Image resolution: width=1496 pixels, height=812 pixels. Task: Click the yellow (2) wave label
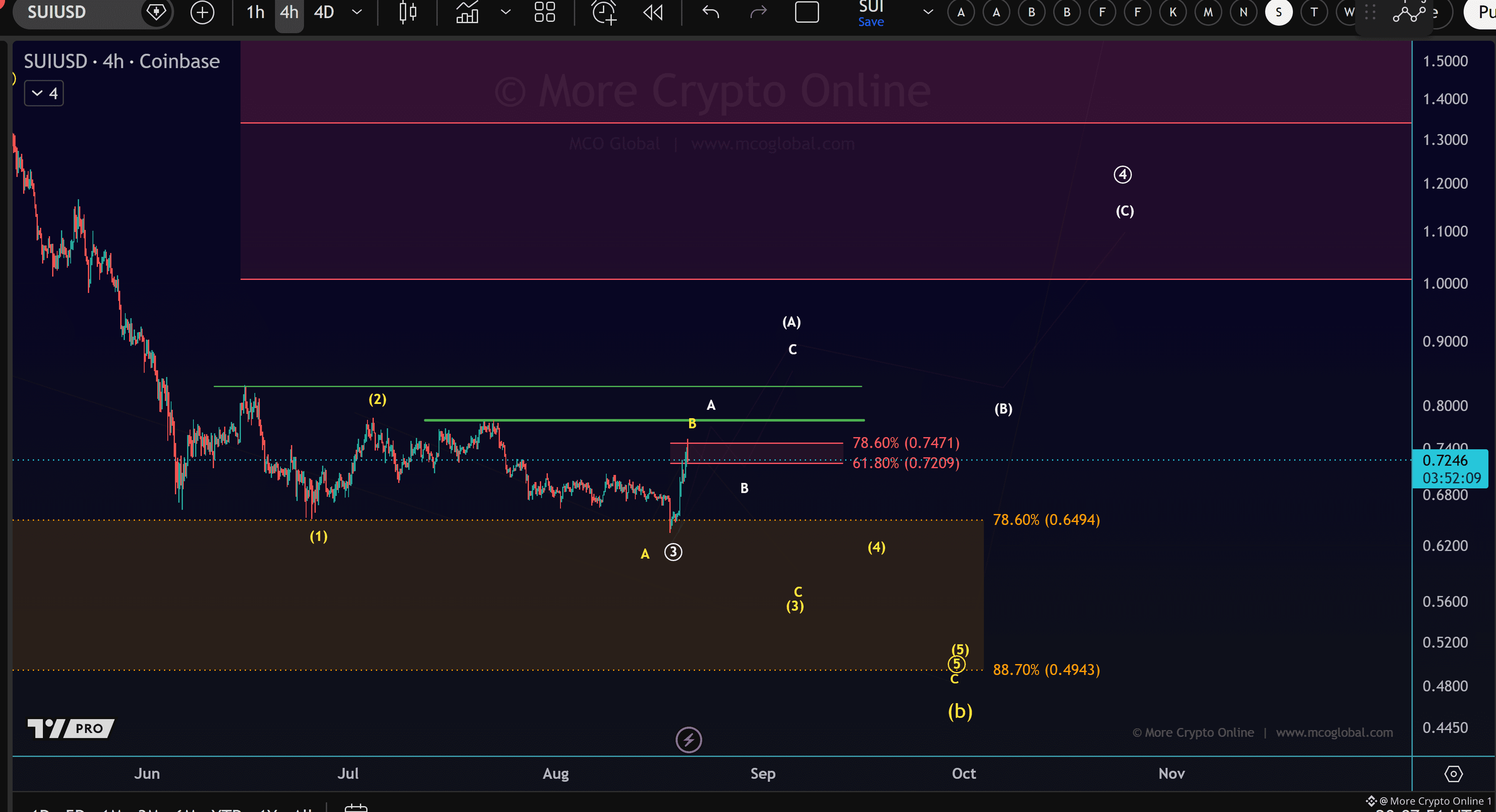(378, 399)
